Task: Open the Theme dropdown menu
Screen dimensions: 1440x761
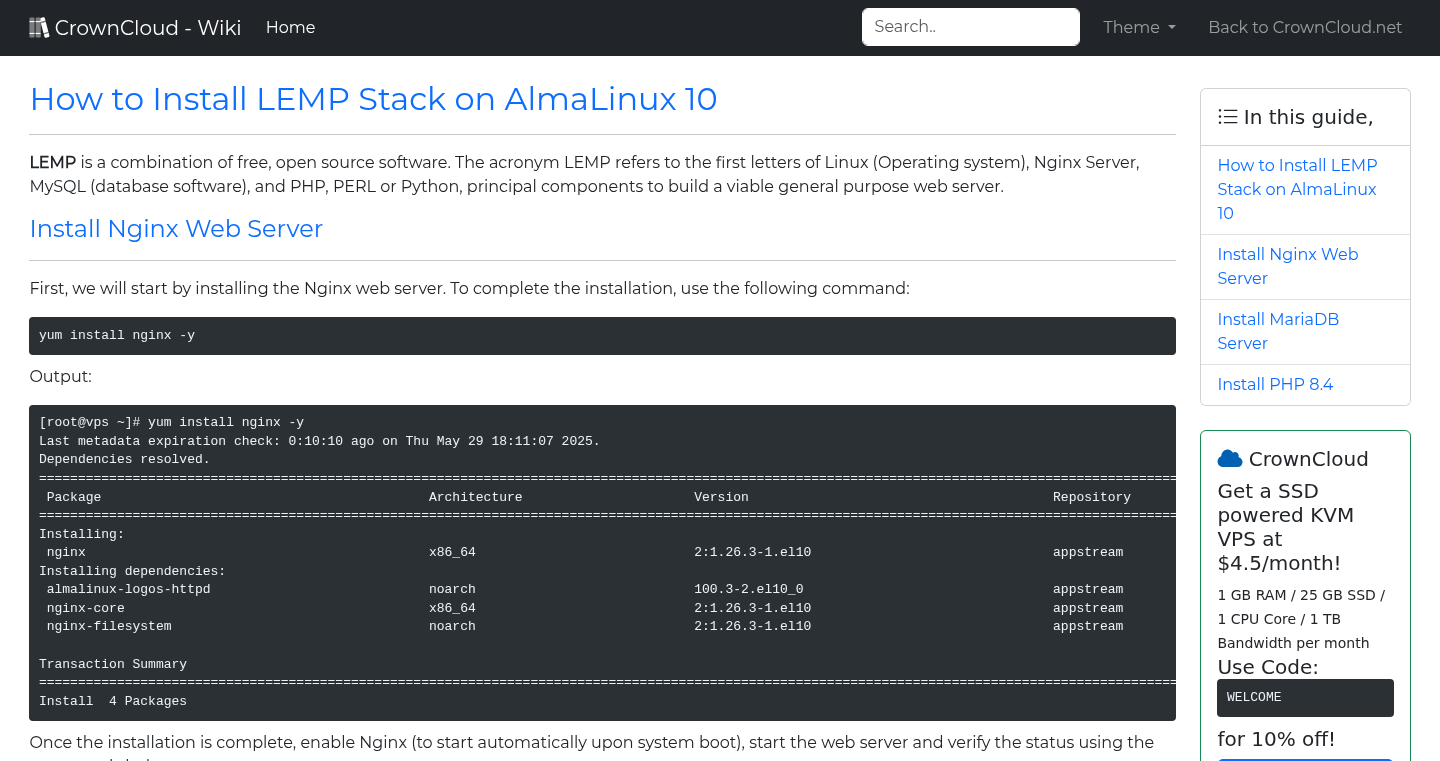Action: pos(1139,27)
